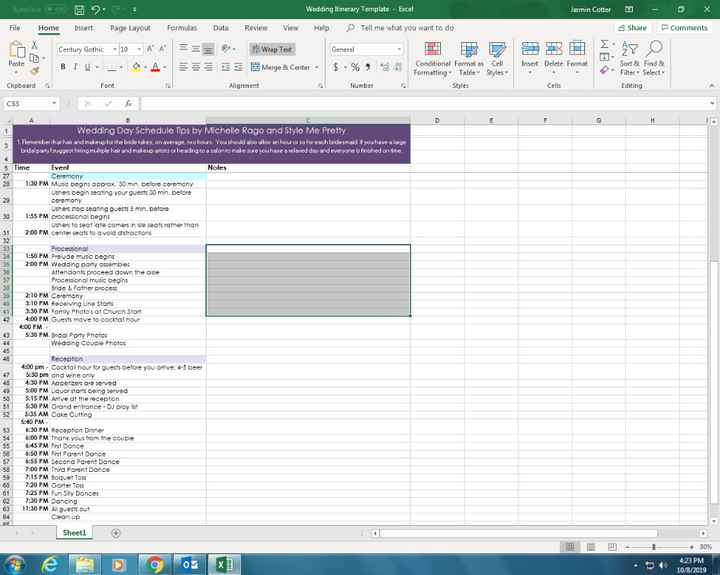Screen dimensions: 720x575
Task: Click the Percent Style icon
Action: click(355, 68)
